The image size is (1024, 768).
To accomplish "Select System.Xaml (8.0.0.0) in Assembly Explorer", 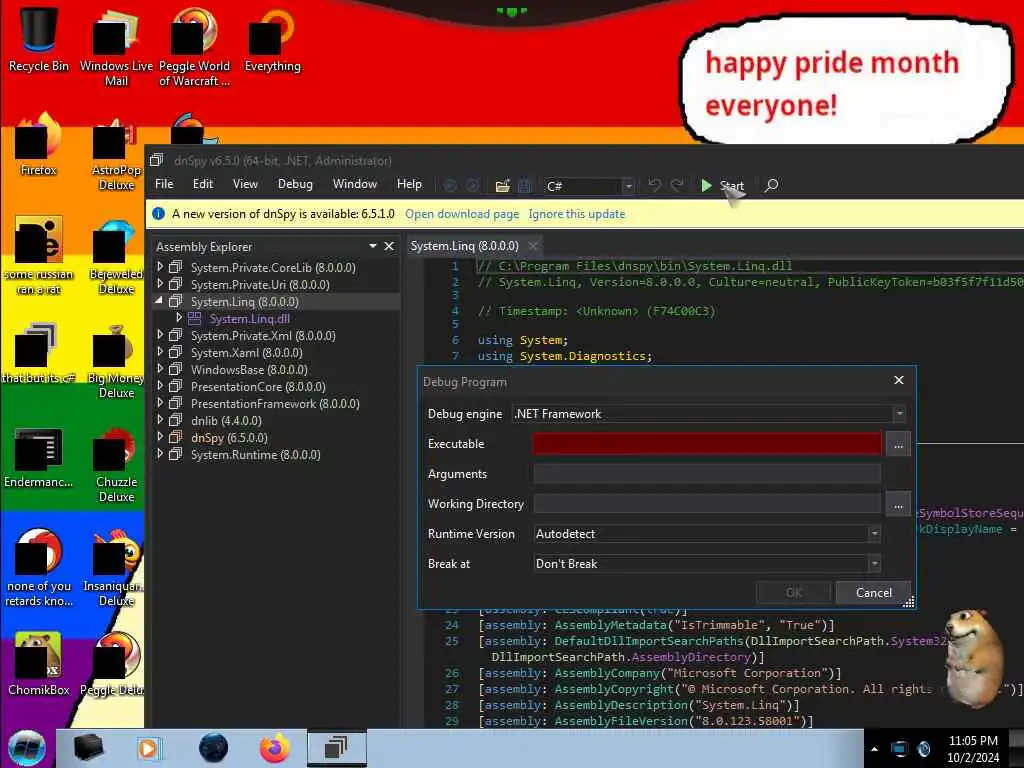I will [x=246, y=352].
